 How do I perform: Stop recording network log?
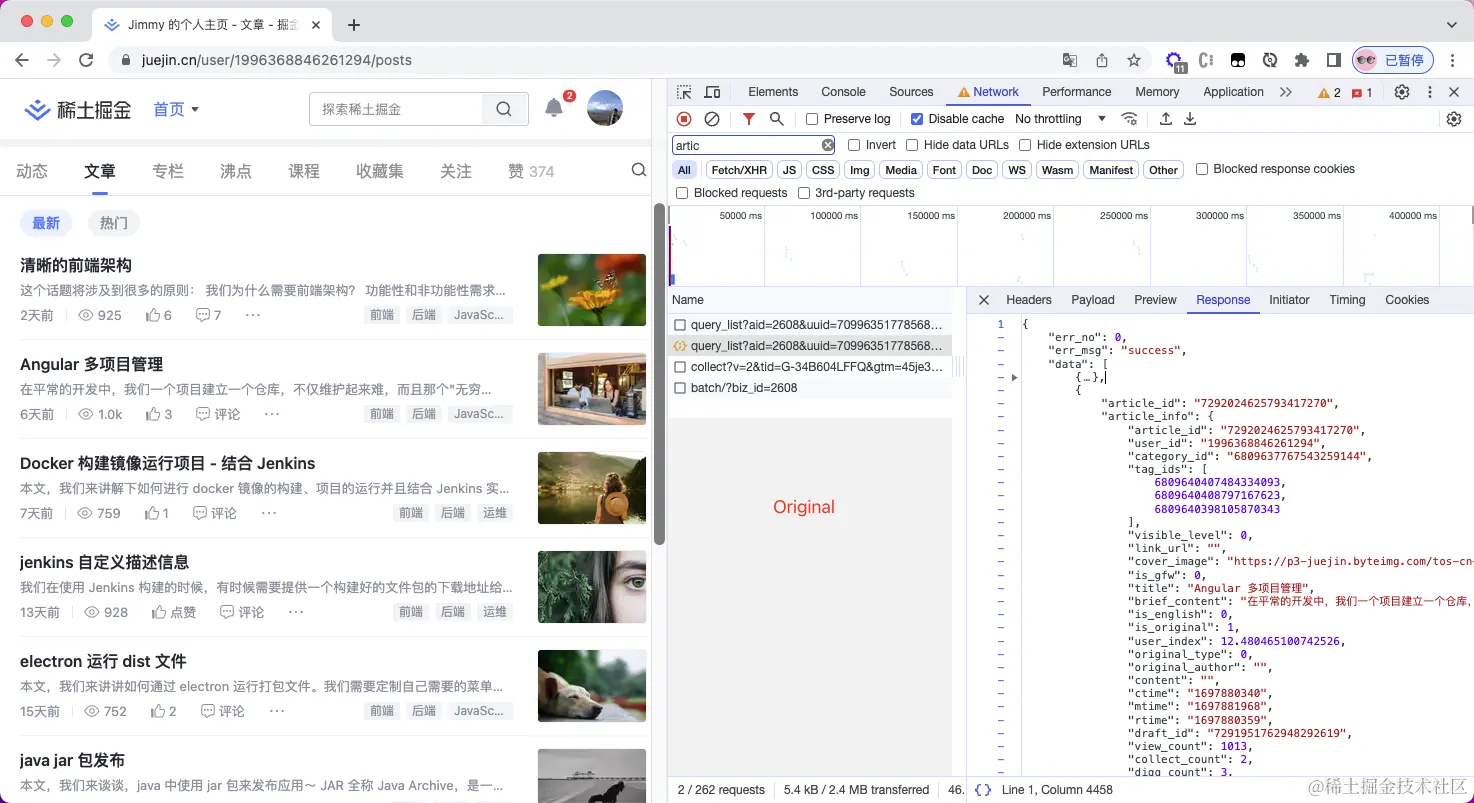(x=684, y=119)
